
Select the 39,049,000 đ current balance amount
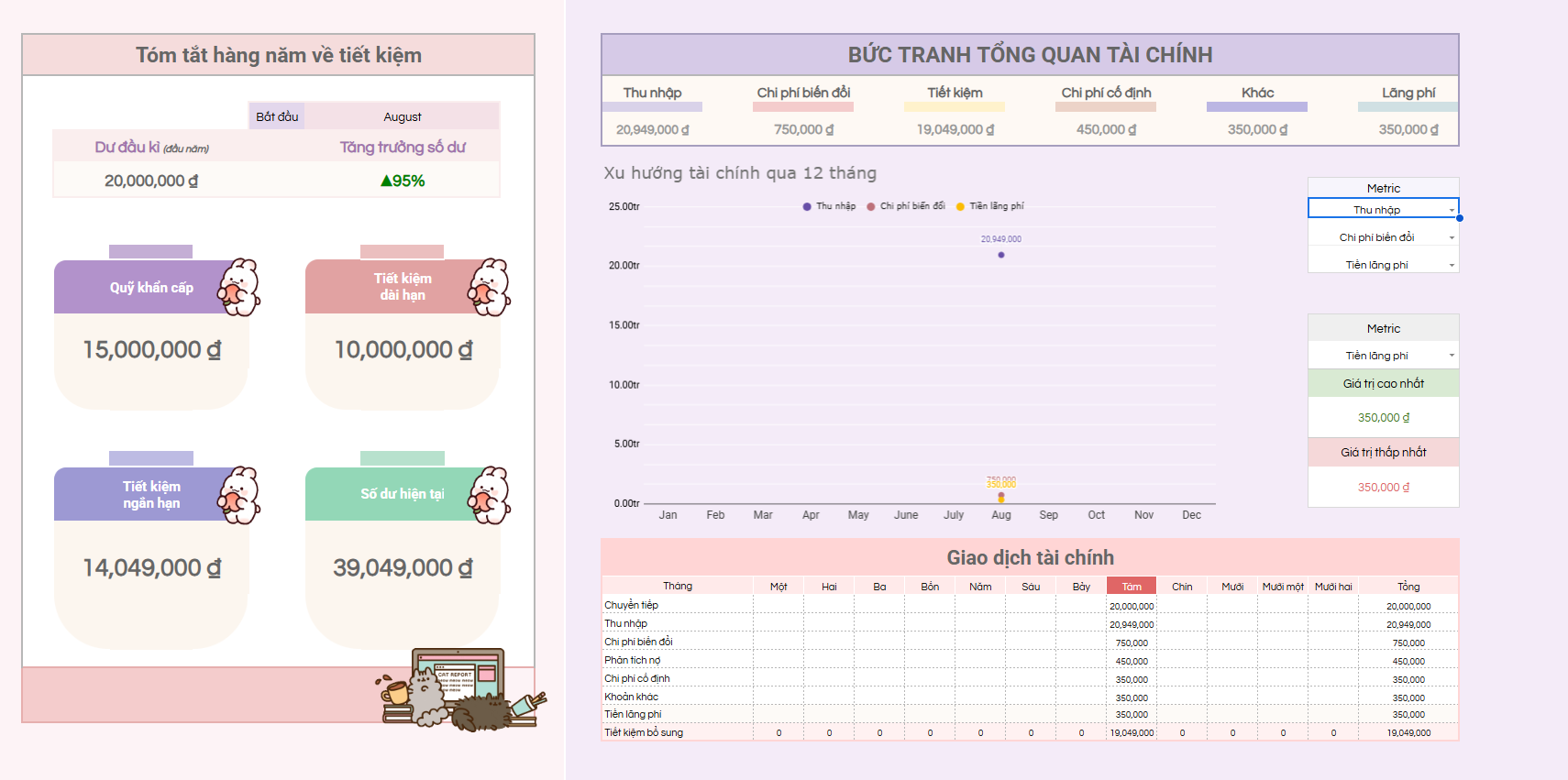click(403, 568)
